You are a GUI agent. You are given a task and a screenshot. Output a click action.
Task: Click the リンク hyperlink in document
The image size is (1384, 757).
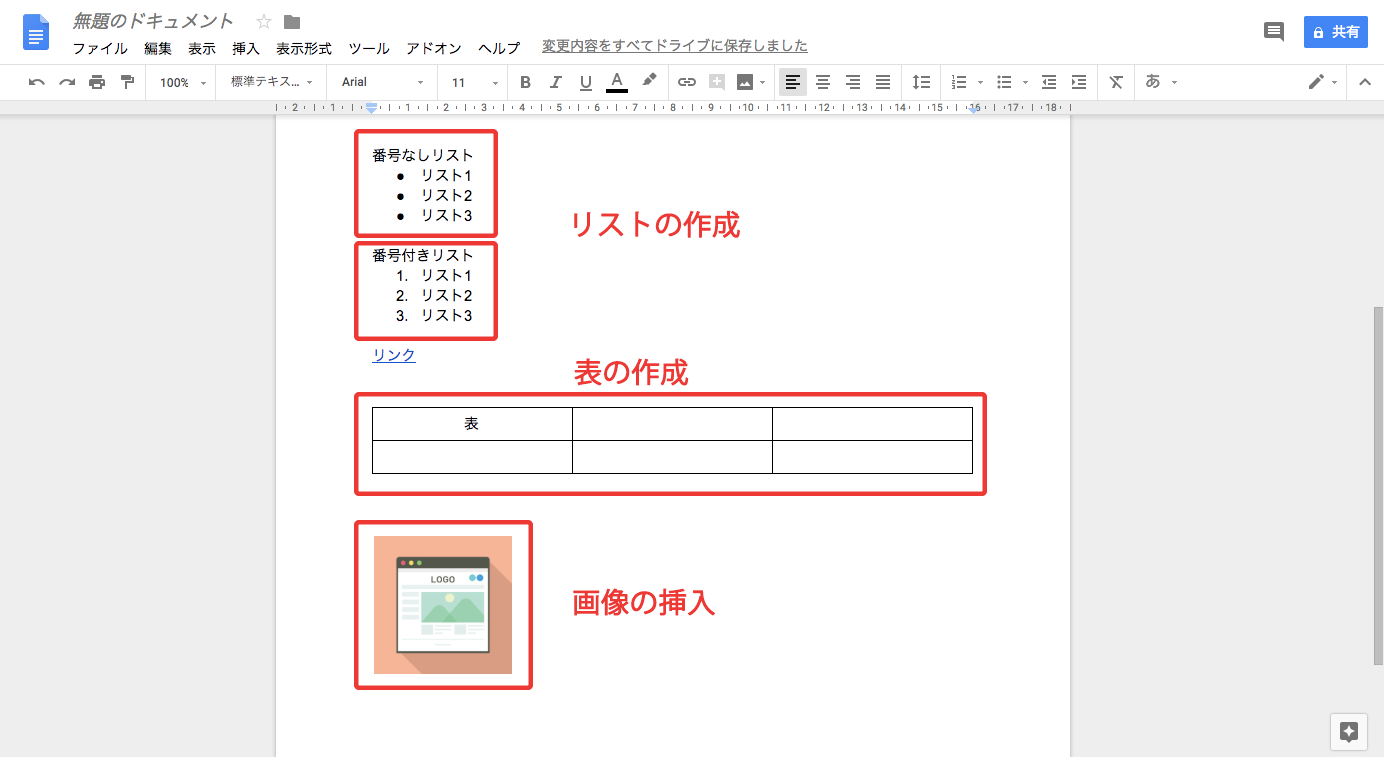[394, 355]
